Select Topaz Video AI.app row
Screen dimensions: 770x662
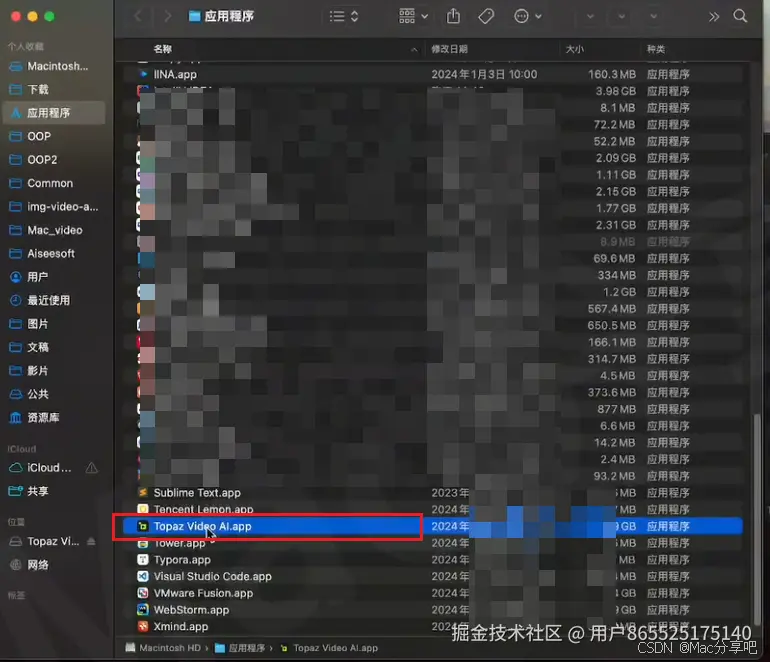(433, 526)
